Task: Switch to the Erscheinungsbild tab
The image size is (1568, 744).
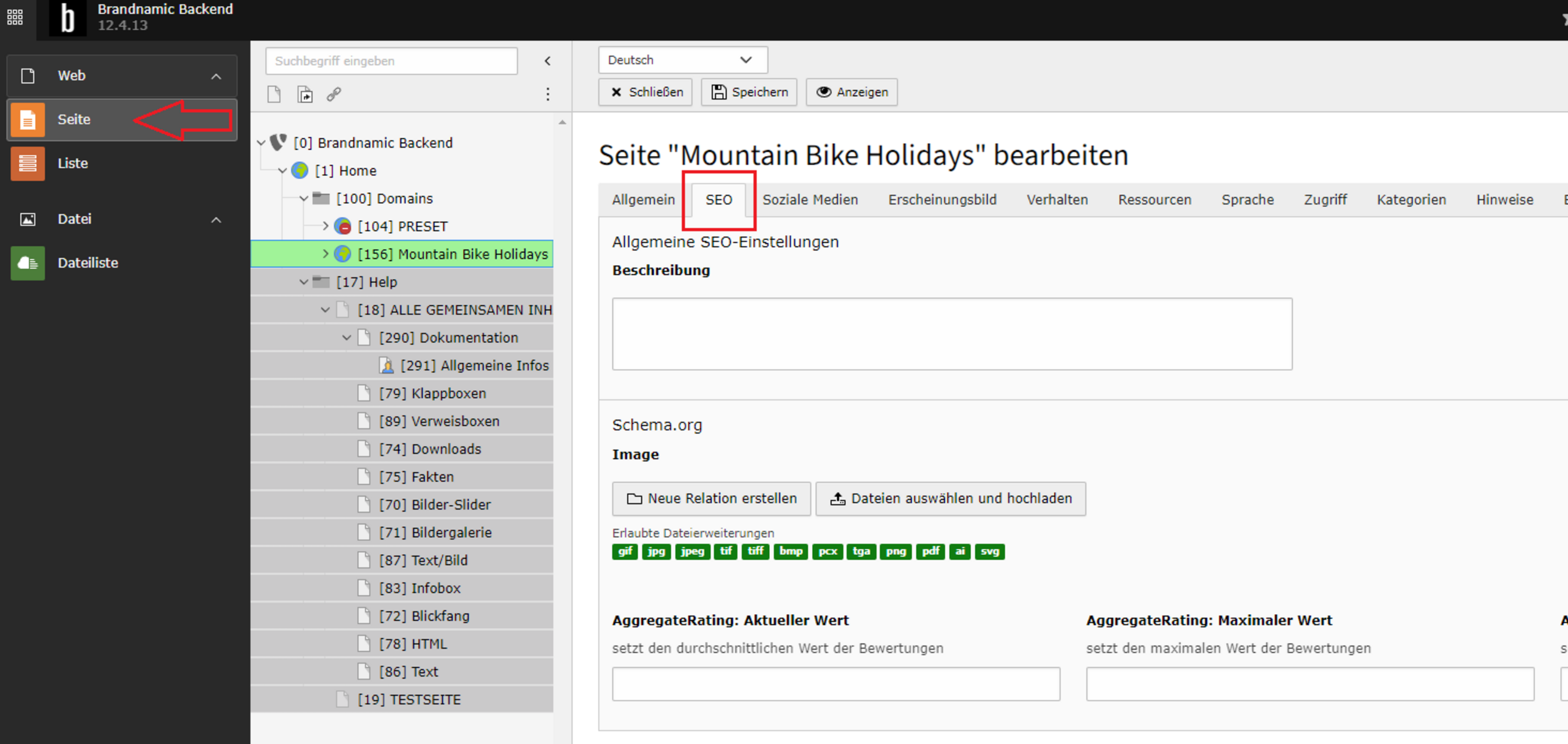Action: [942, 200]
